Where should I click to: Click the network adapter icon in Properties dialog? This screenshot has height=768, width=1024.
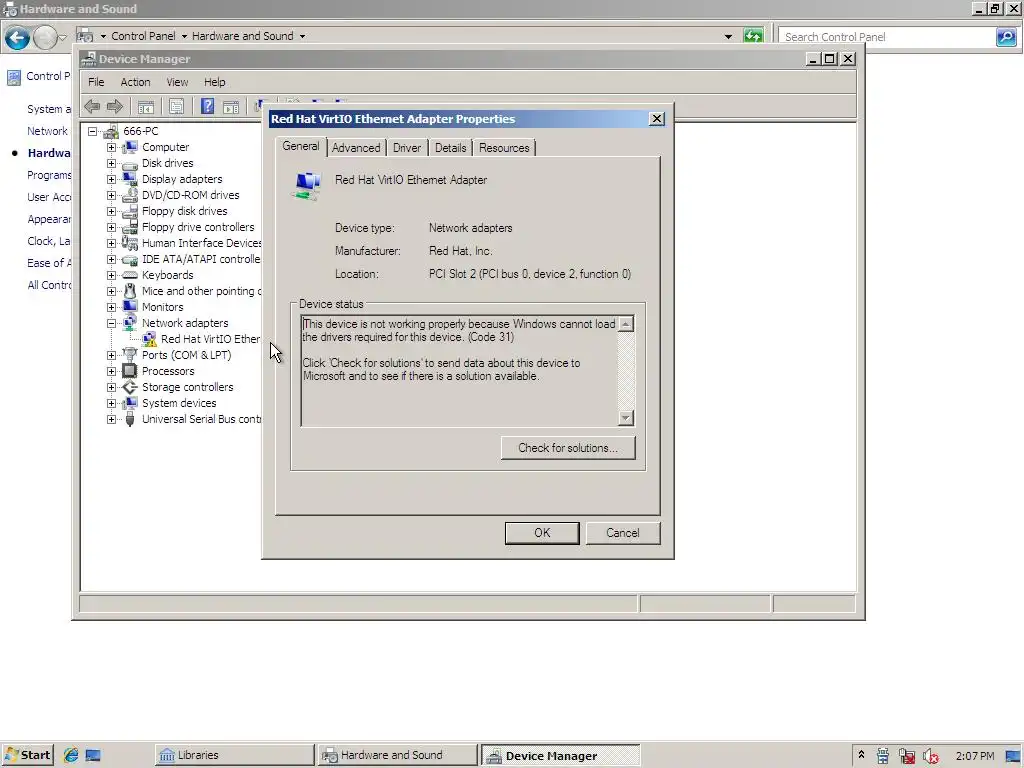pyautogui.click(x=307, y=185)
